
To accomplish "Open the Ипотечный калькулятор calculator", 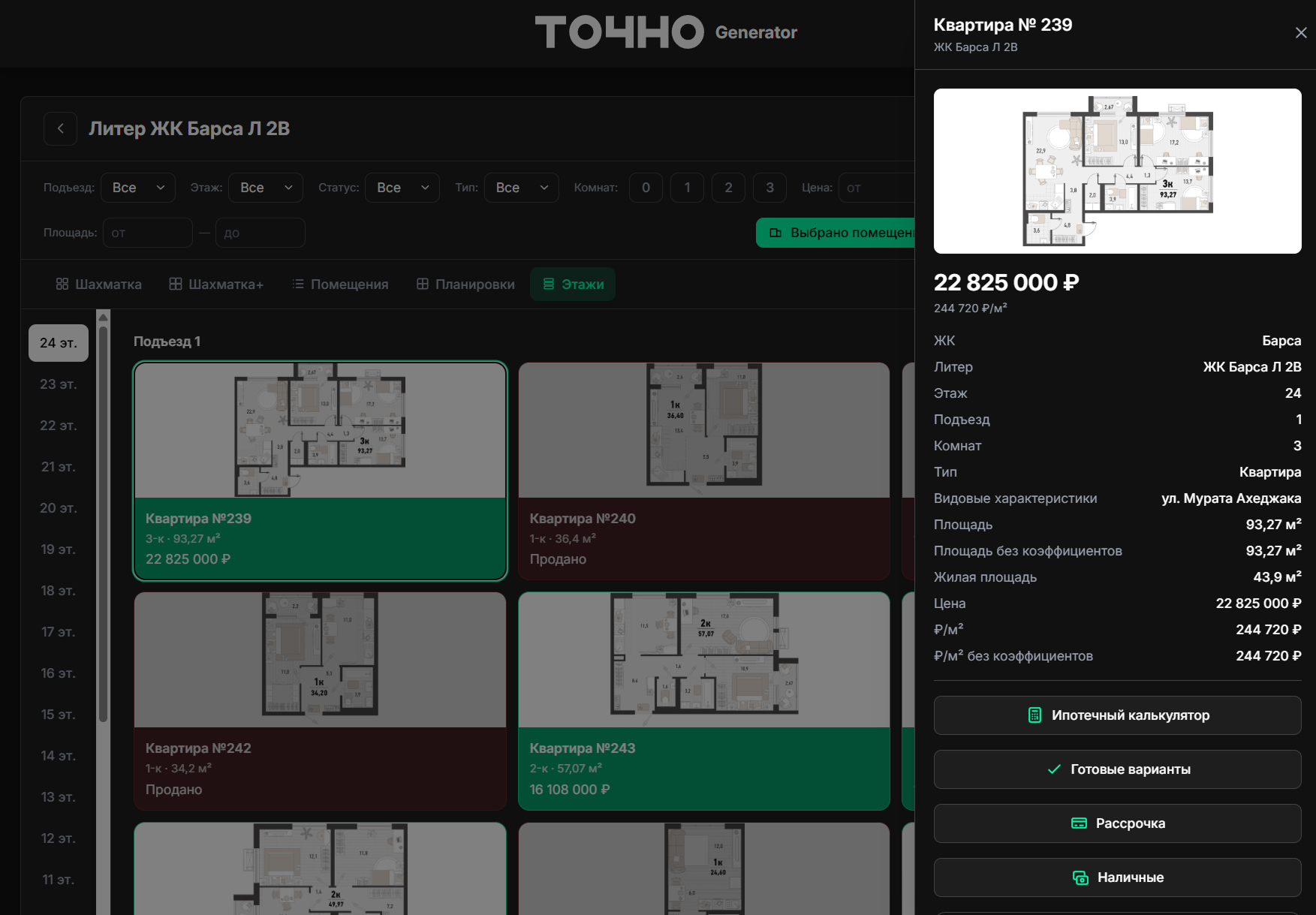I will (x=1117, y=715).
